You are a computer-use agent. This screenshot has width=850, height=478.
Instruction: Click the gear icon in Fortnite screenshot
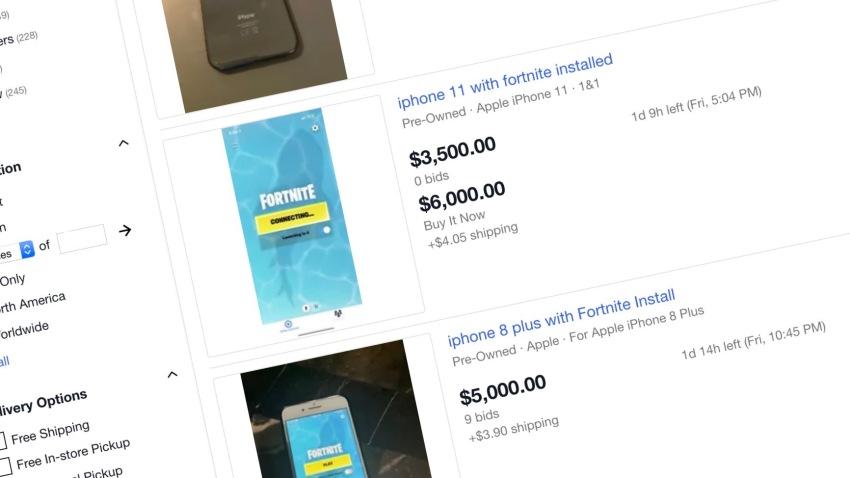click(x=315, y=128)
